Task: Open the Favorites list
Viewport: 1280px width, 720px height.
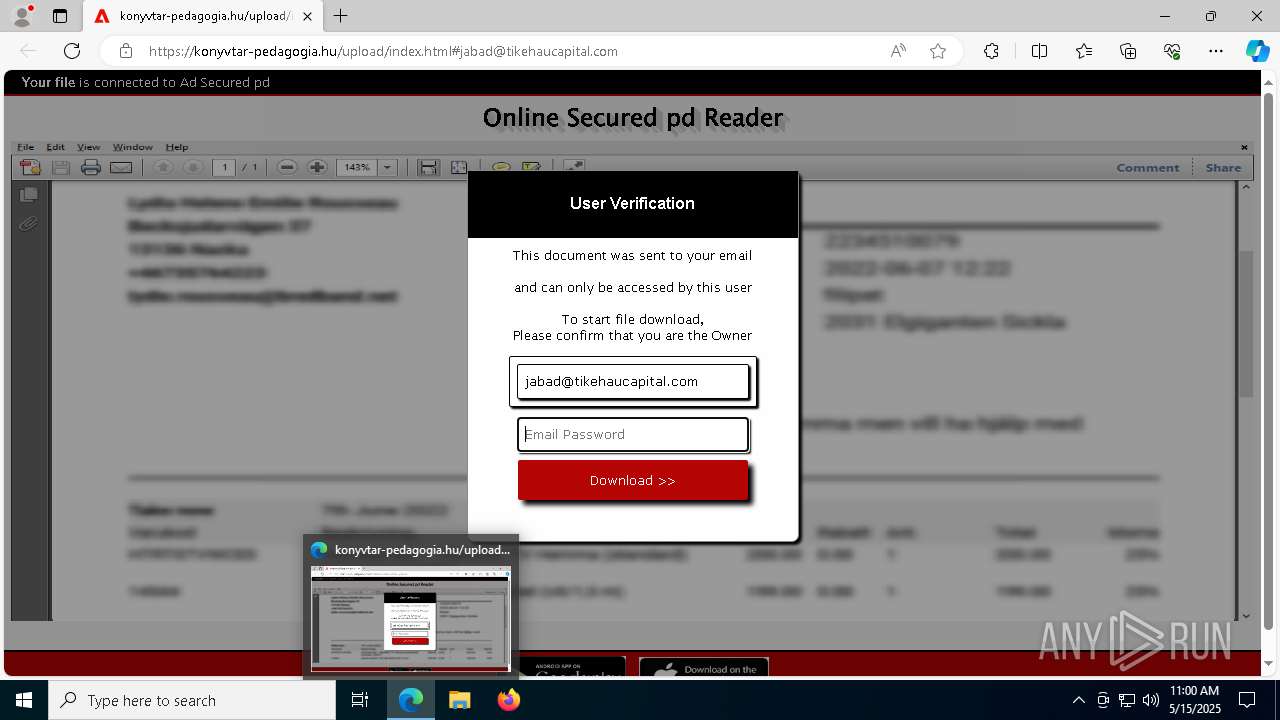Action: click(1084, 51)
